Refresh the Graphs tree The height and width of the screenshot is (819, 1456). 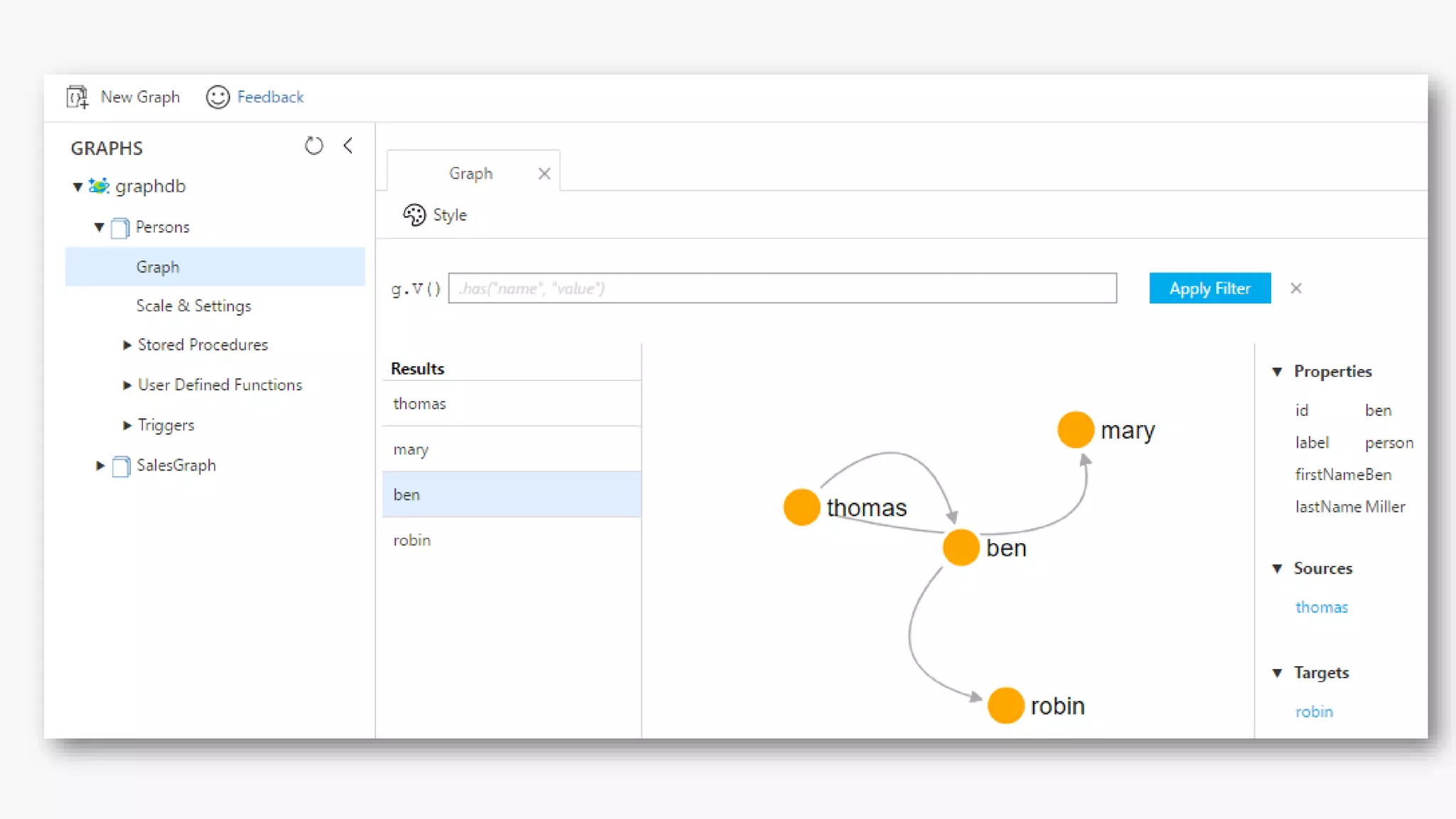[x=314, y=146]
